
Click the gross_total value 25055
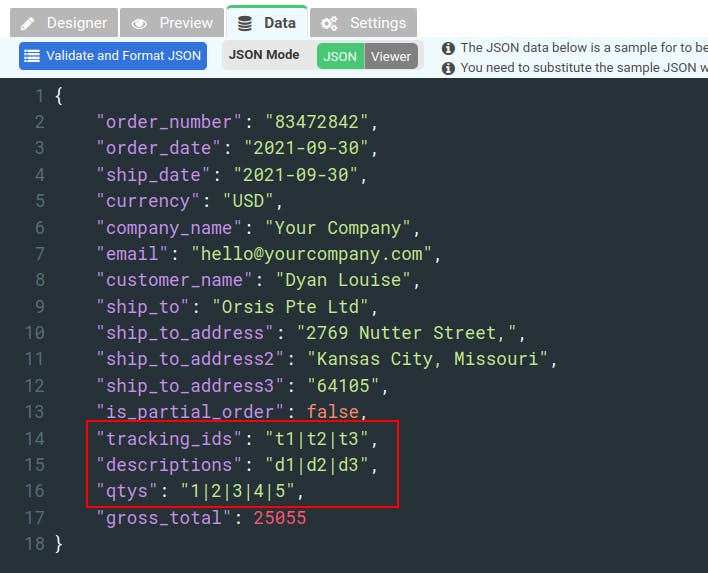(280, 518)
